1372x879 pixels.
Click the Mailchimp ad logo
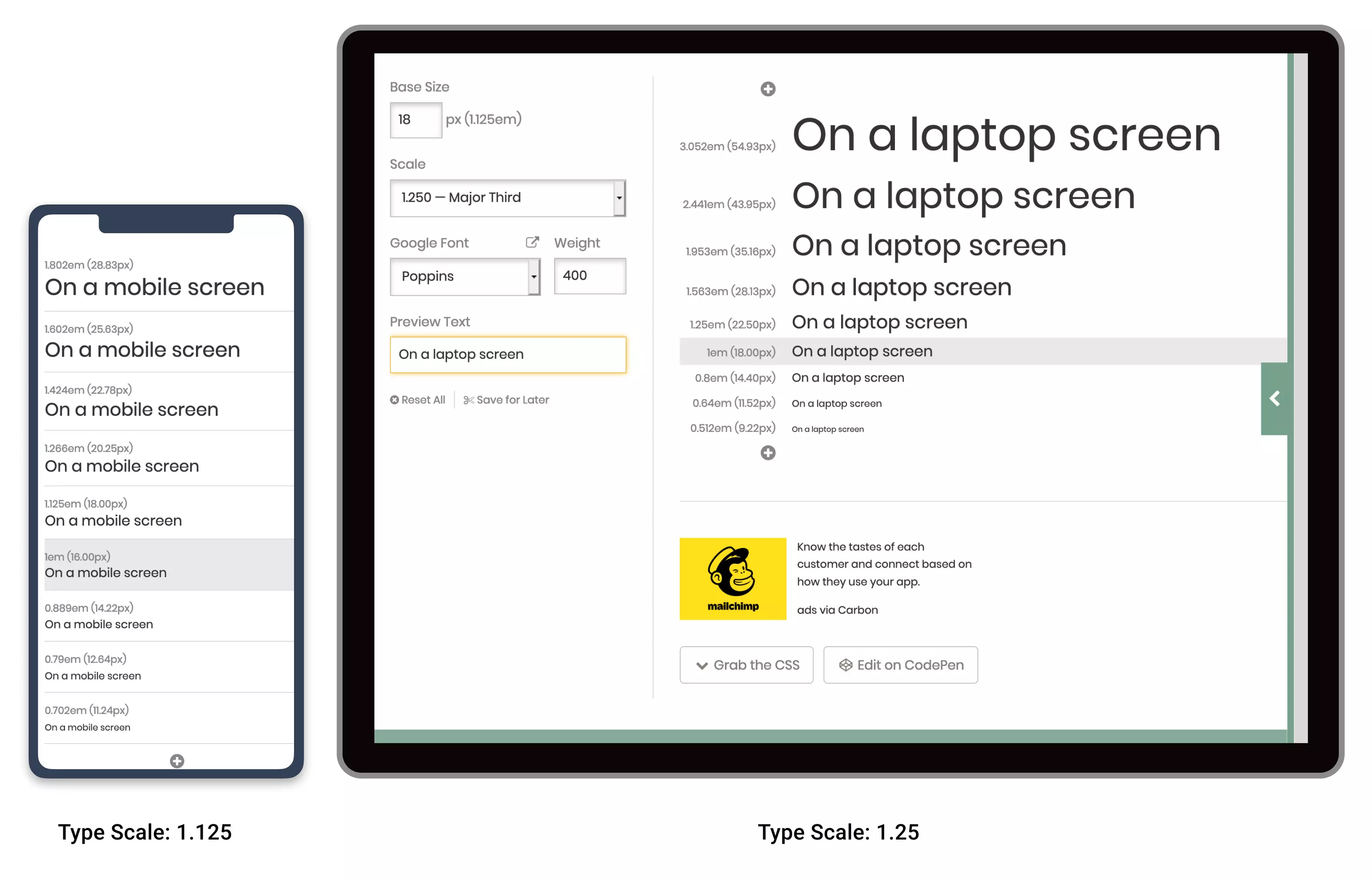[733, 578]
